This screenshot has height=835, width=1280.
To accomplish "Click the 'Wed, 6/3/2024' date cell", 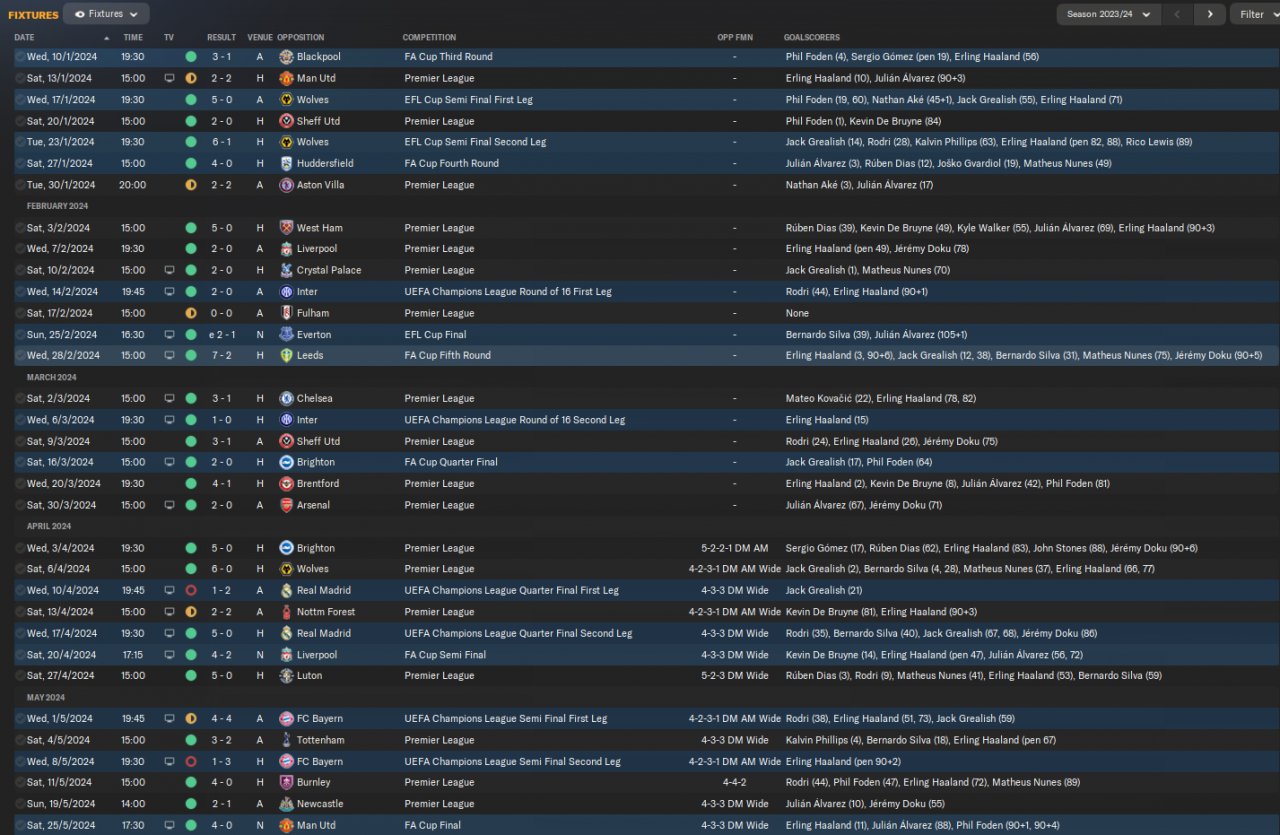I will pos(59,421).
